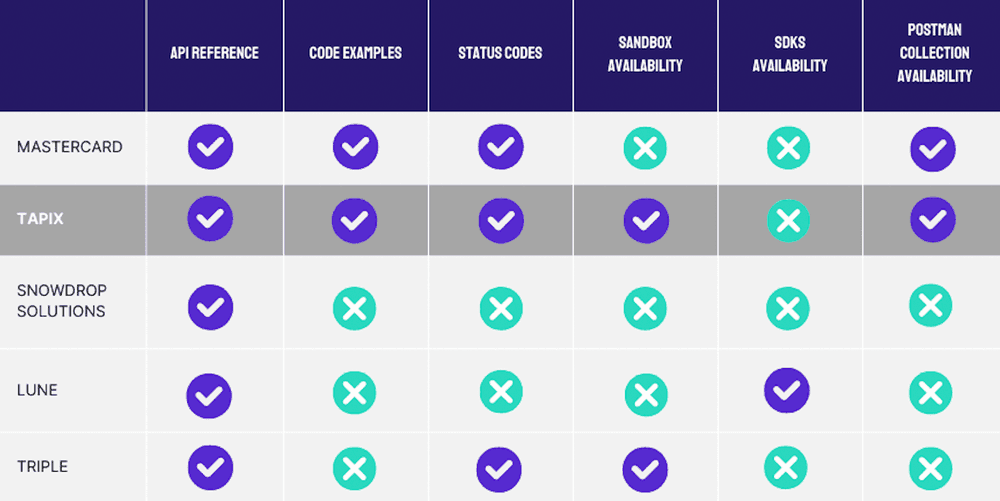
Task: Click the Snowdrop Solutions row label
Action: (61, 301)
